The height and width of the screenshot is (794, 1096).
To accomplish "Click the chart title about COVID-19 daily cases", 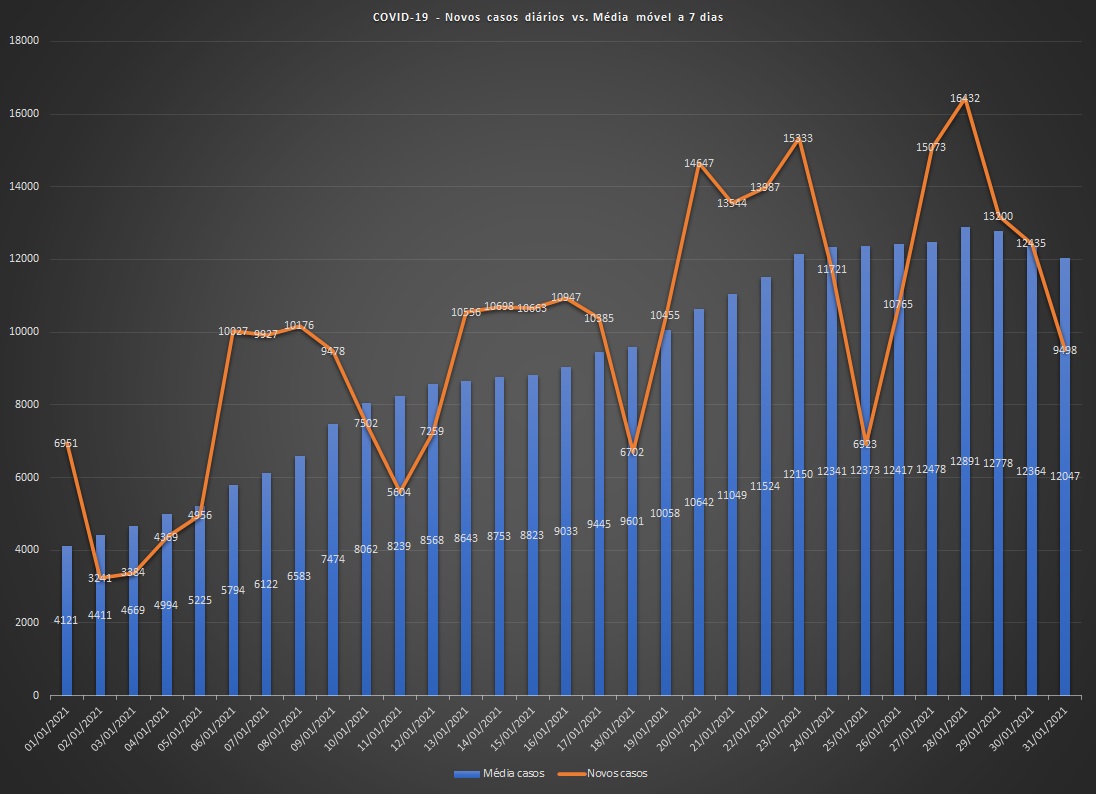I will 547,18.
